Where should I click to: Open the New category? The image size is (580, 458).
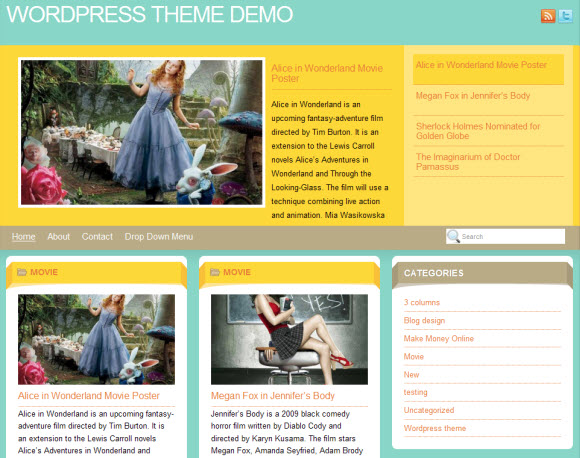[411, 375]
